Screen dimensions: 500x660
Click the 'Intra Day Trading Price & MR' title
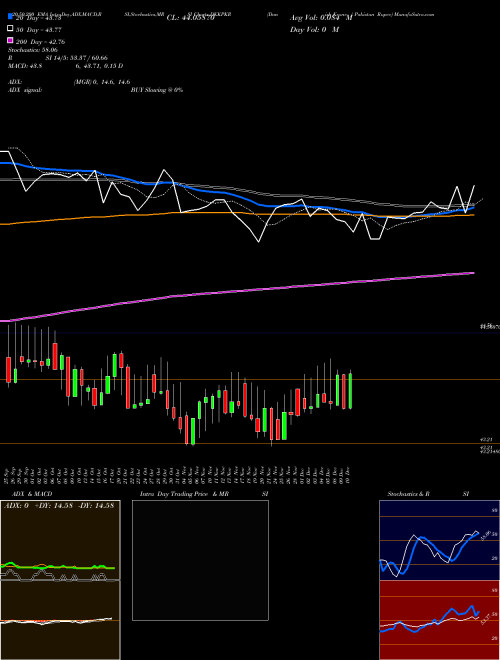point(184,494)
